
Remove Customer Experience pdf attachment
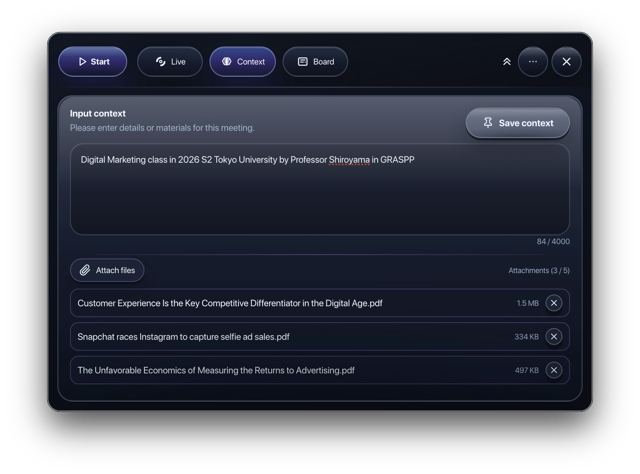click(554, 303)
